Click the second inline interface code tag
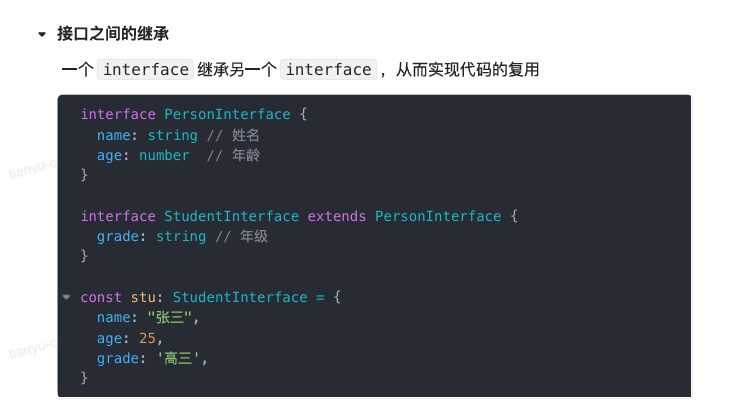 (328, 69)
